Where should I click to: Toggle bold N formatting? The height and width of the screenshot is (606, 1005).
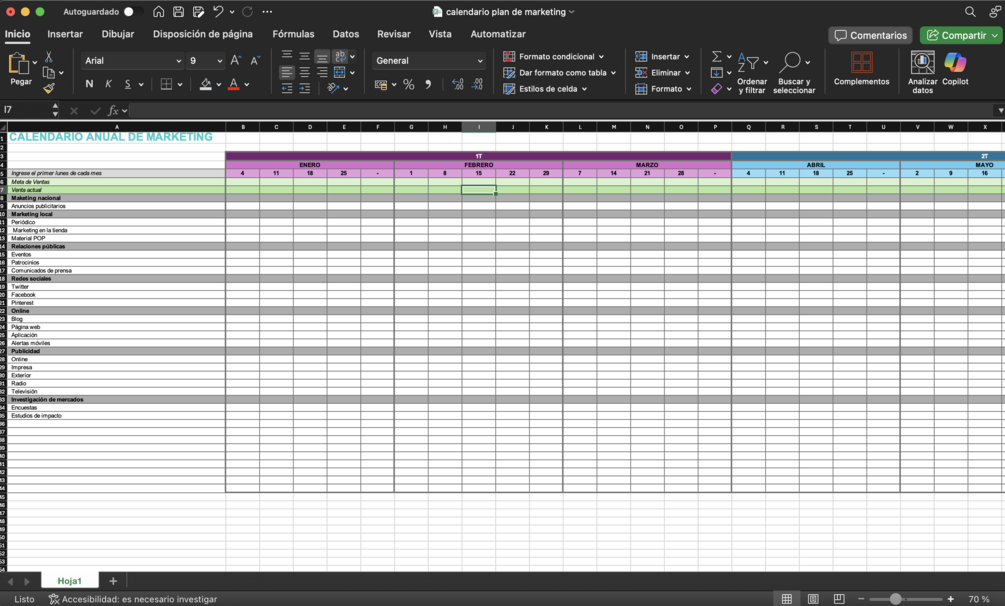(x=89, y=84)
